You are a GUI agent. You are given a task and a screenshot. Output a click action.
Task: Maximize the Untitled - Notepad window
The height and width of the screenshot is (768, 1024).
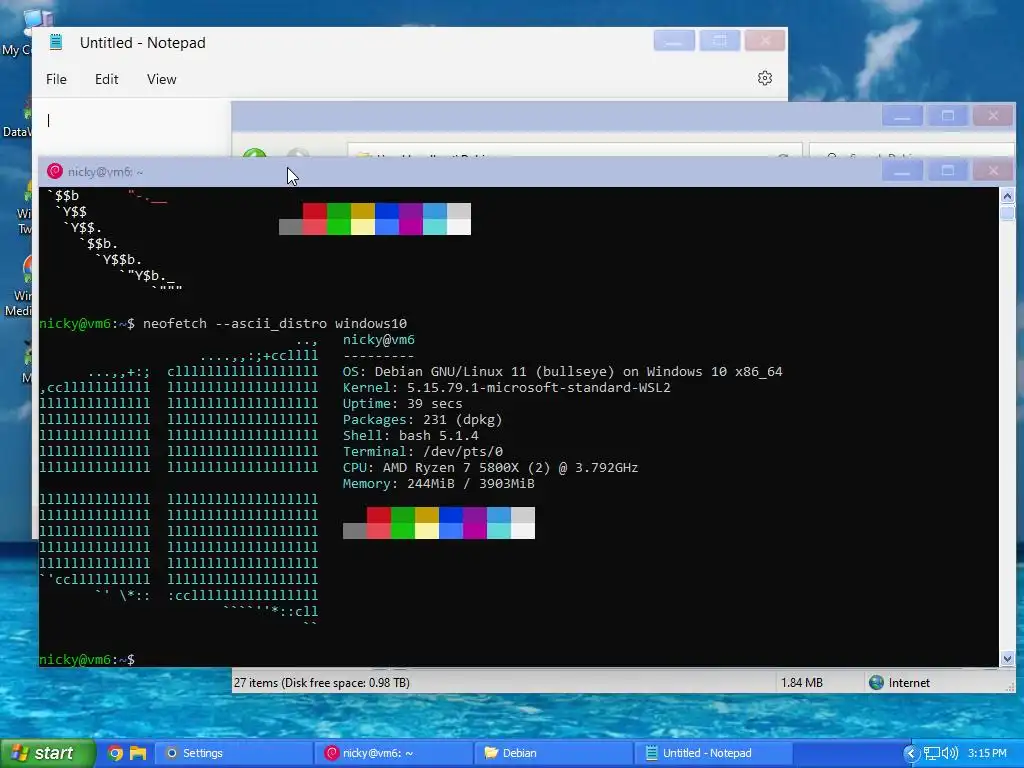(720, 40)
